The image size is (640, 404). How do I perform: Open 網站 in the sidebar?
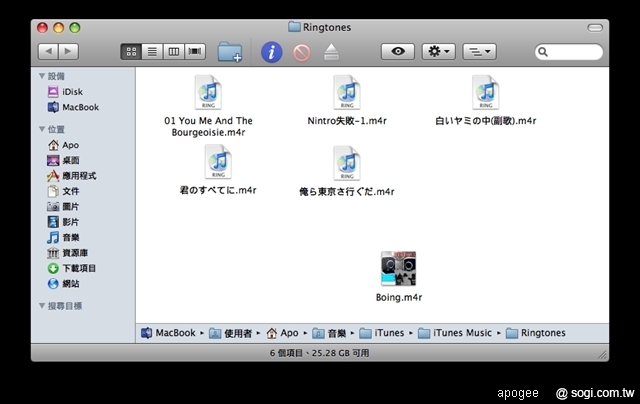[63, 284]
